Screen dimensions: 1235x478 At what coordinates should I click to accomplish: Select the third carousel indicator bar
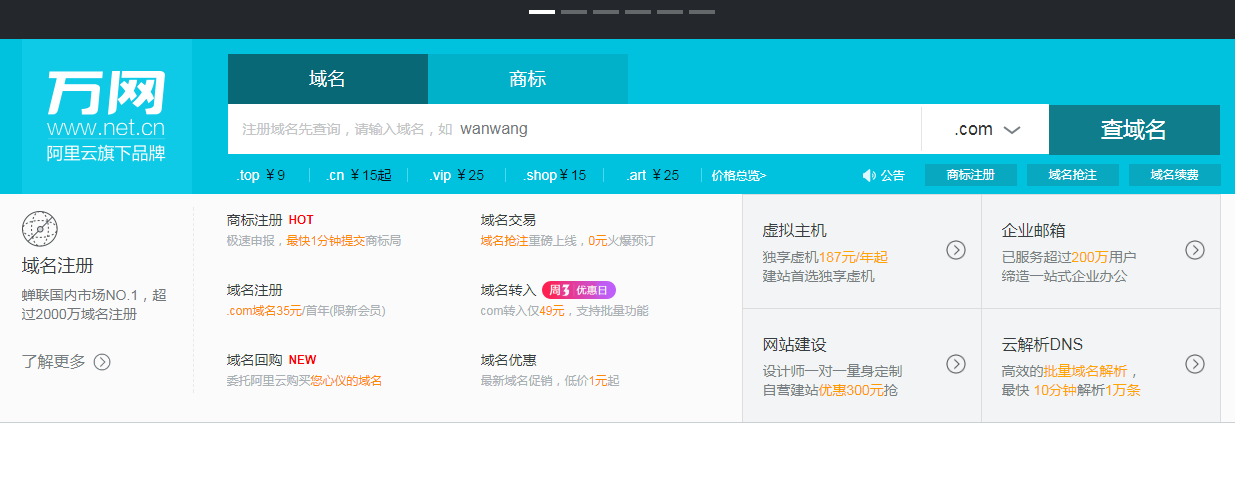pyautogui.click(x=606, y=12)
